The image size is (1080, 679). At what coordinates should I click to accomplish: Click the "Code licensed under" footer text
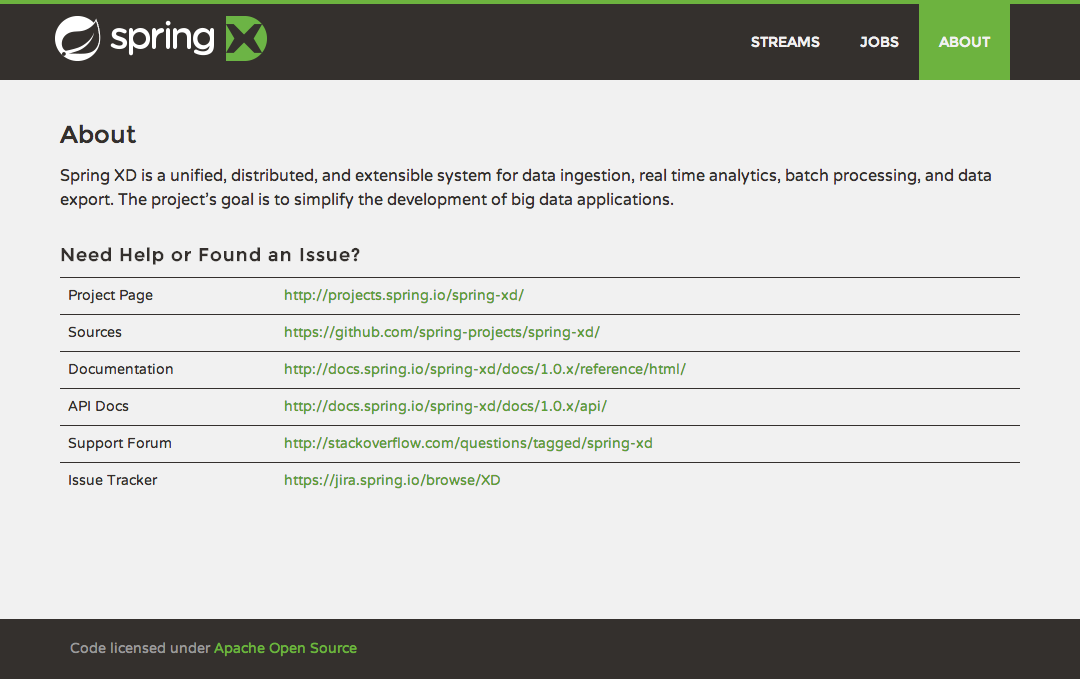[x=140, y=648]
